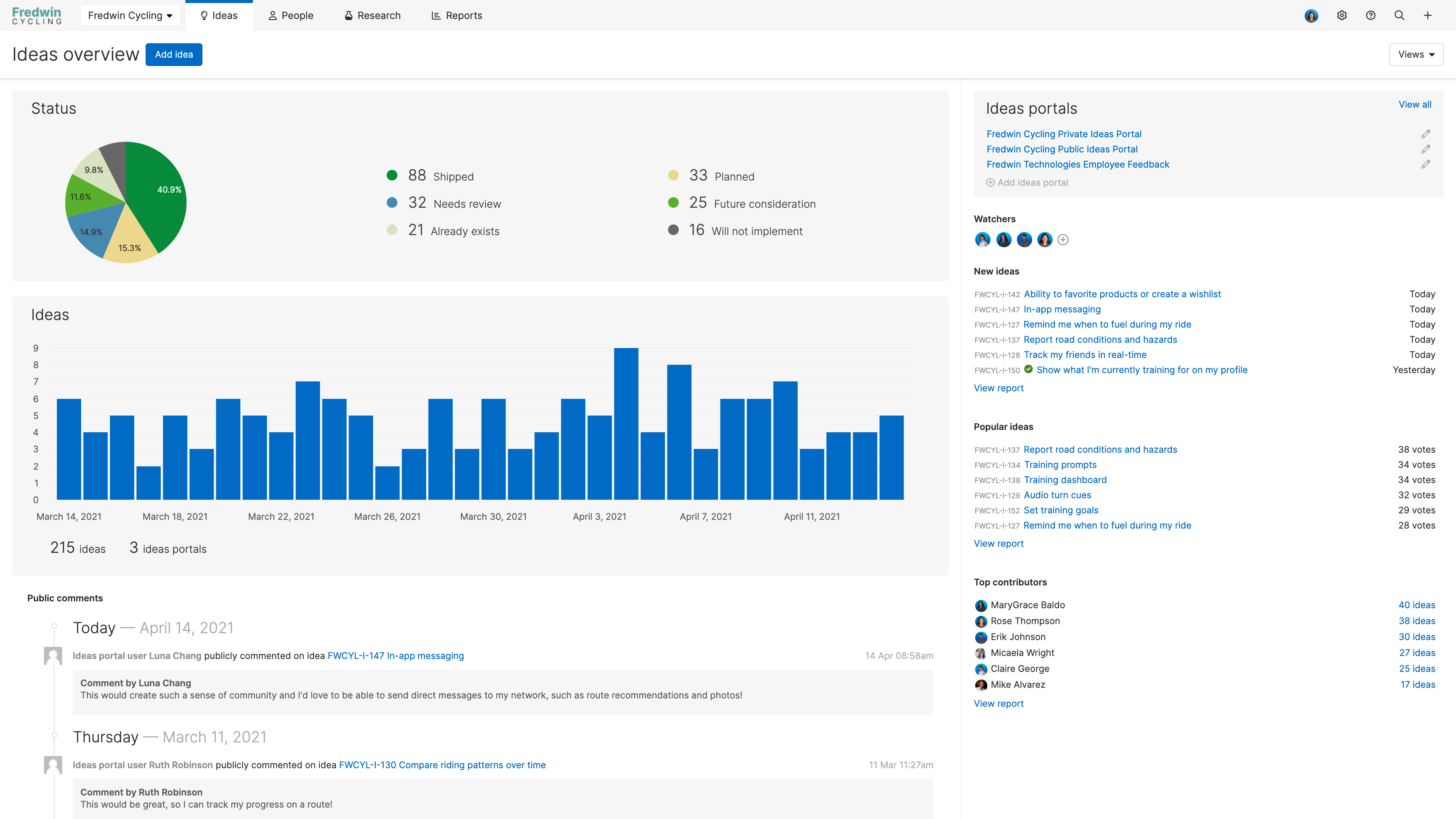Click the green checkmark badge on FWCYL-I-150

point(1029,370)
